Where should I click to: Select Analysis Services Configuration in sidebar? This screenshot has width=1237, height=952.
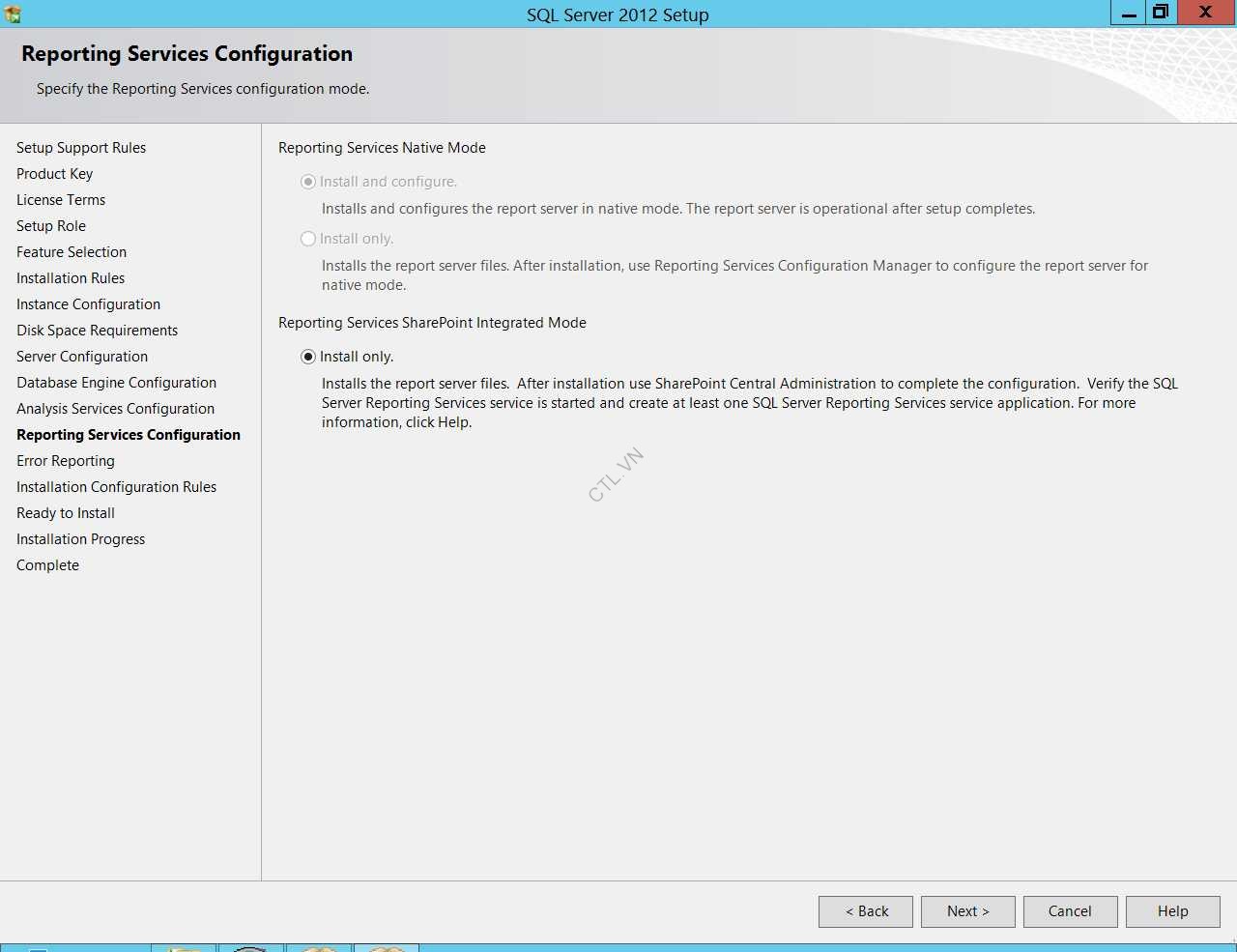(x=115, y=409)
